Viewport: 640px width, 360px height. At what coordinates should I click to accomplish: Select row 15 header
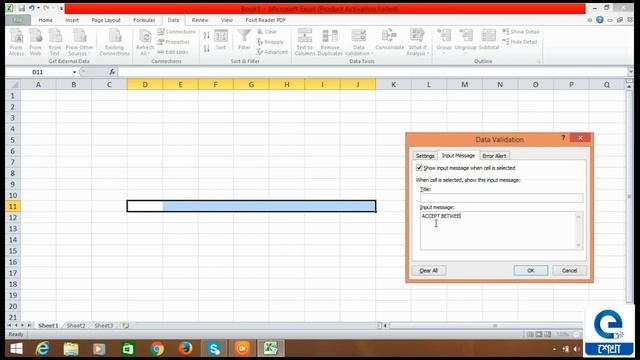[13, 251]
